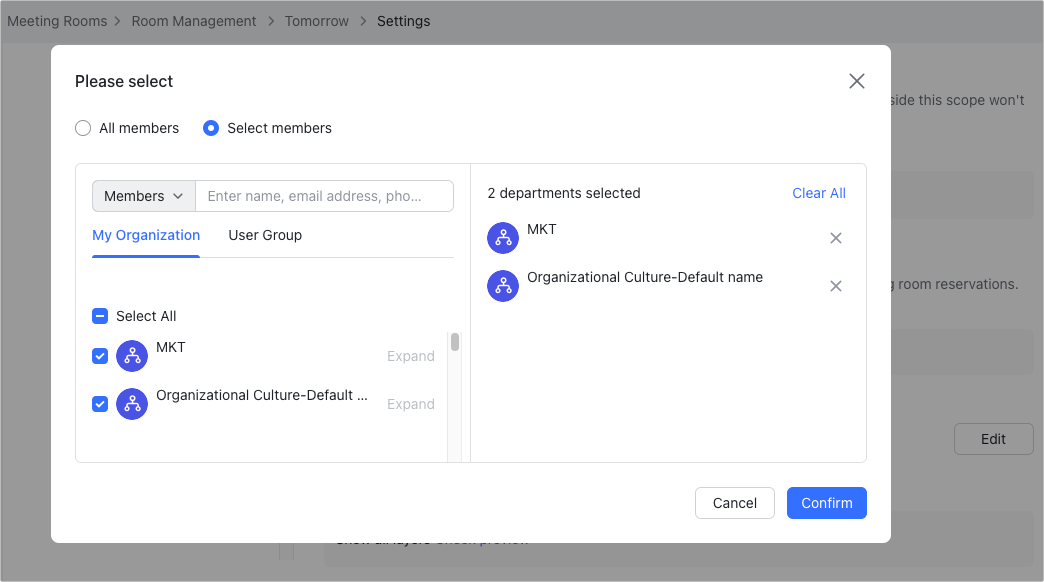The image size is (1044, 582).
Task: Click the organization list scrollbar
Action: 455,342
